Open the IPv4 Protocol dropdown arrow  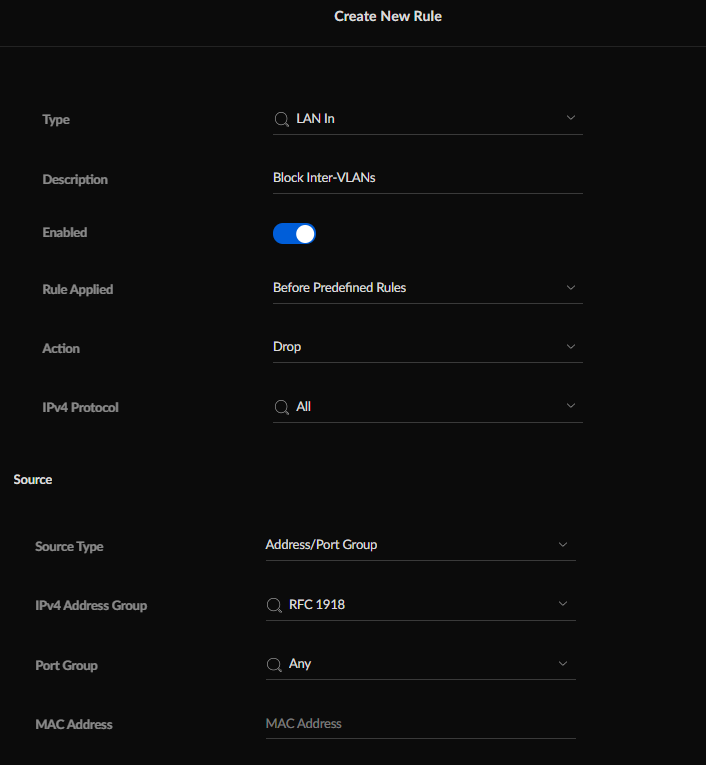(571, 406)
